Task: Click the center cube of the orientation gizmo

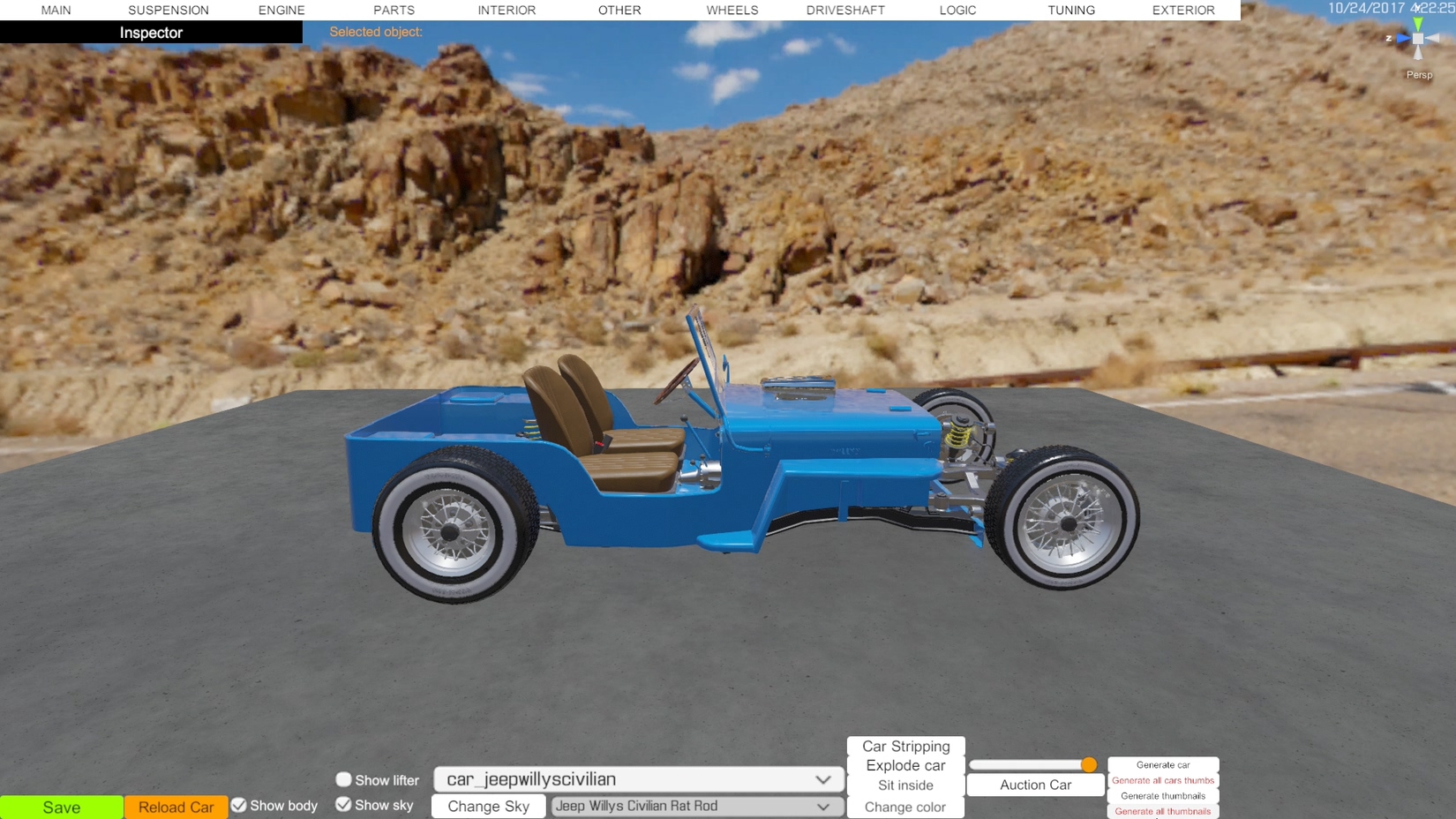Action: [x=1418, y=39]
